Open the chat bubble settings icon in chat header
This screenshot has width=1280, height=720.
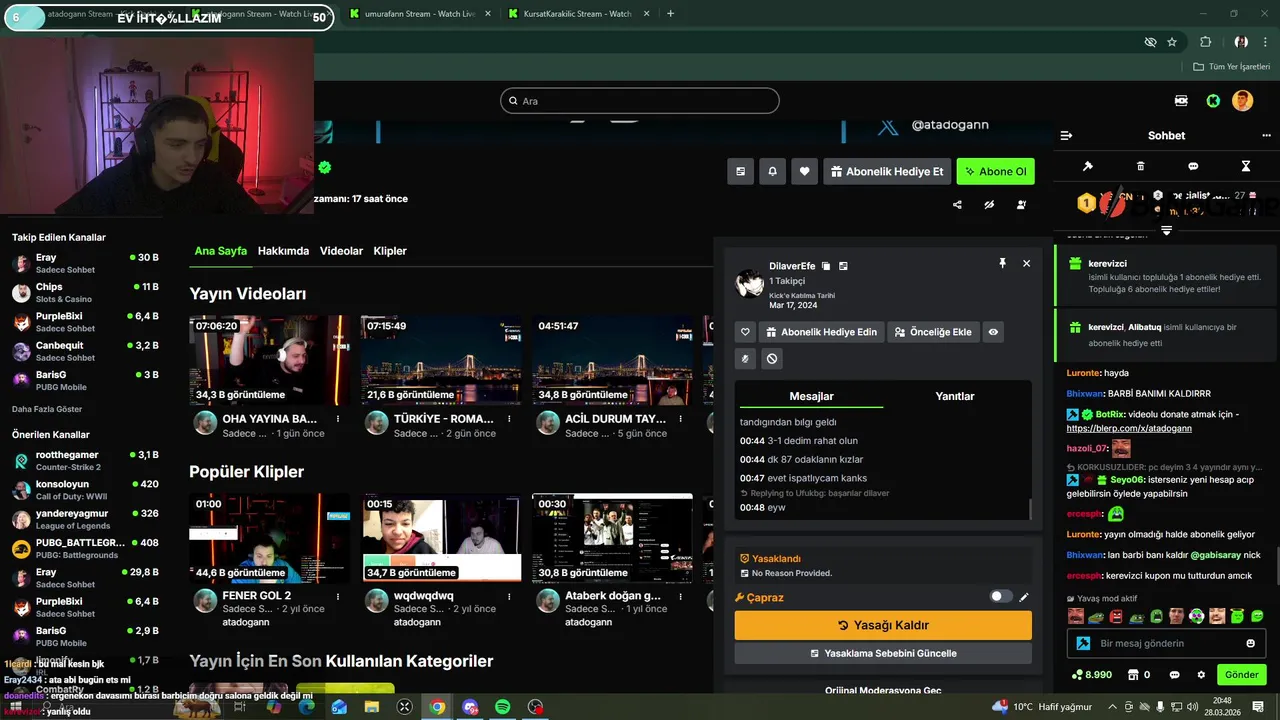[x=1193, y=166]
